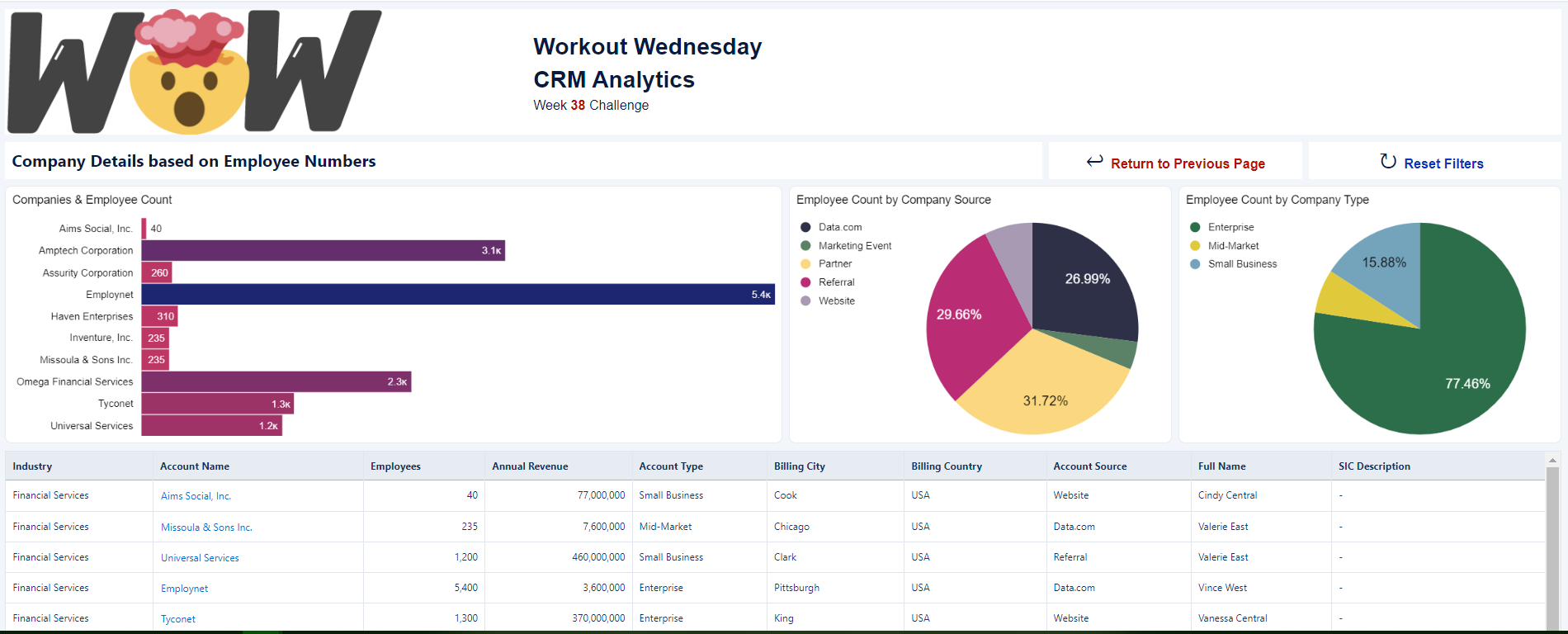Viewport: 1568px width, 634px height.
Task: Select the Amptech Corporation bar
Action: [x=323, y=251]
